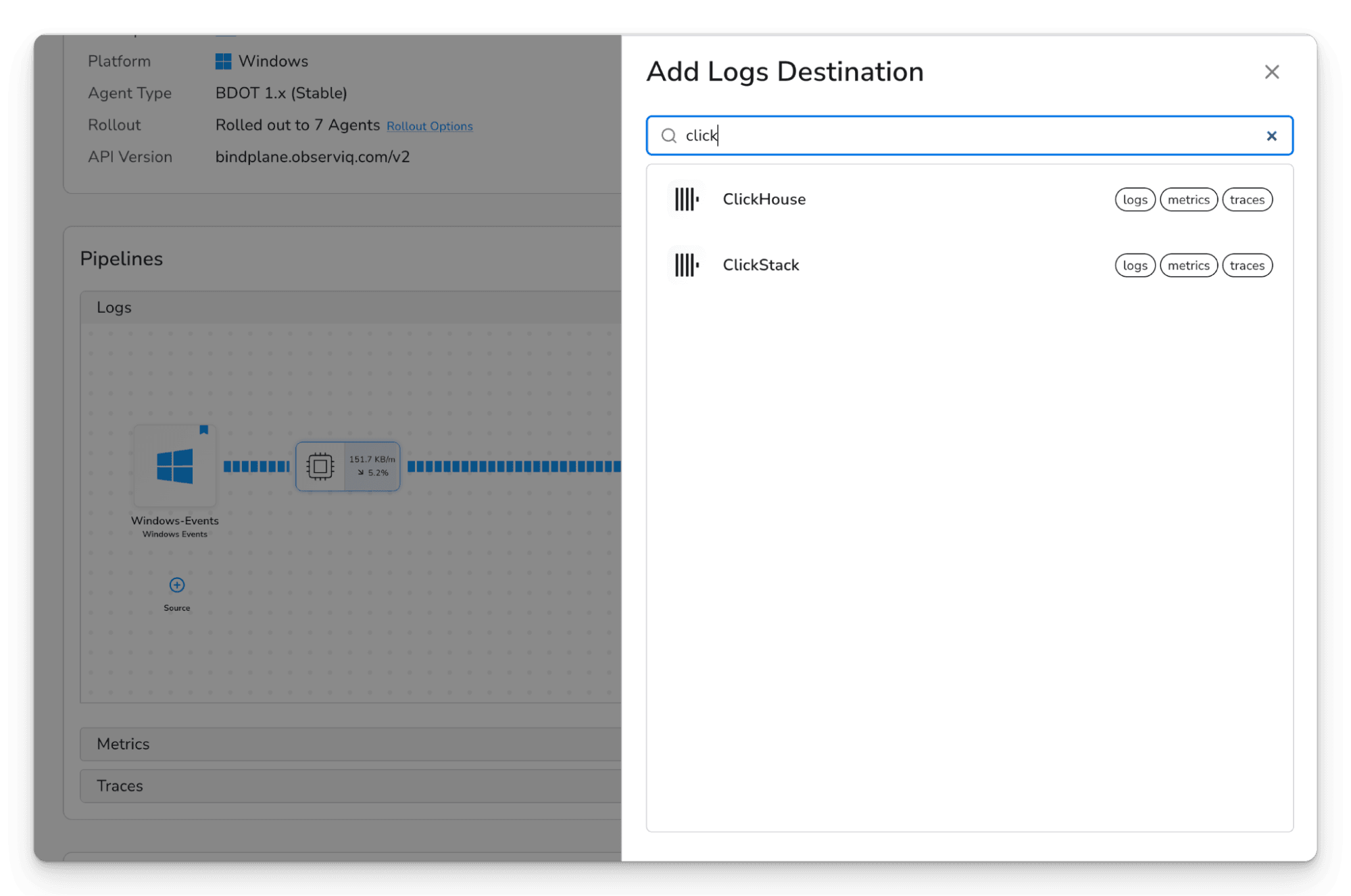Click the ClickHouse logo icon
Viewport: 1351px width, 896px height.
click(x=686, y=199)
